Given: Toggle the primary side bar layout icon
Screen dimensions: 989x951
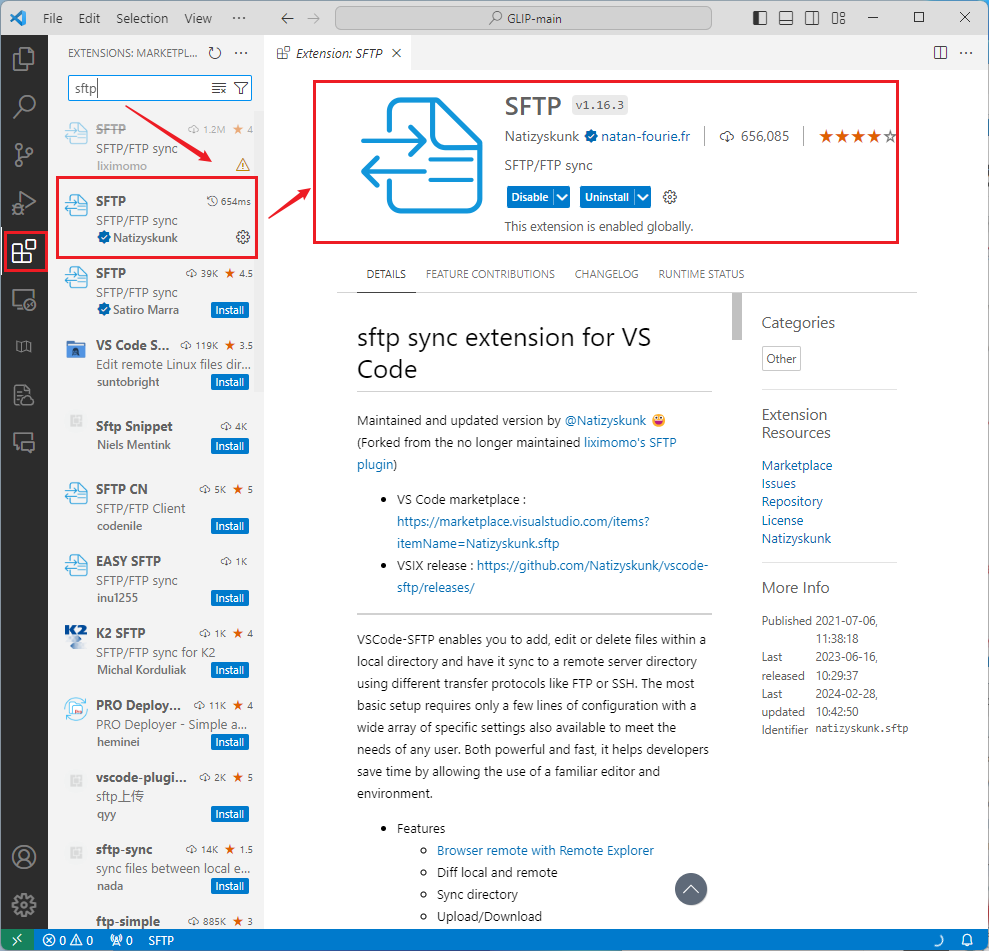Looking at the screenshot, I should [x=760, y=18].
